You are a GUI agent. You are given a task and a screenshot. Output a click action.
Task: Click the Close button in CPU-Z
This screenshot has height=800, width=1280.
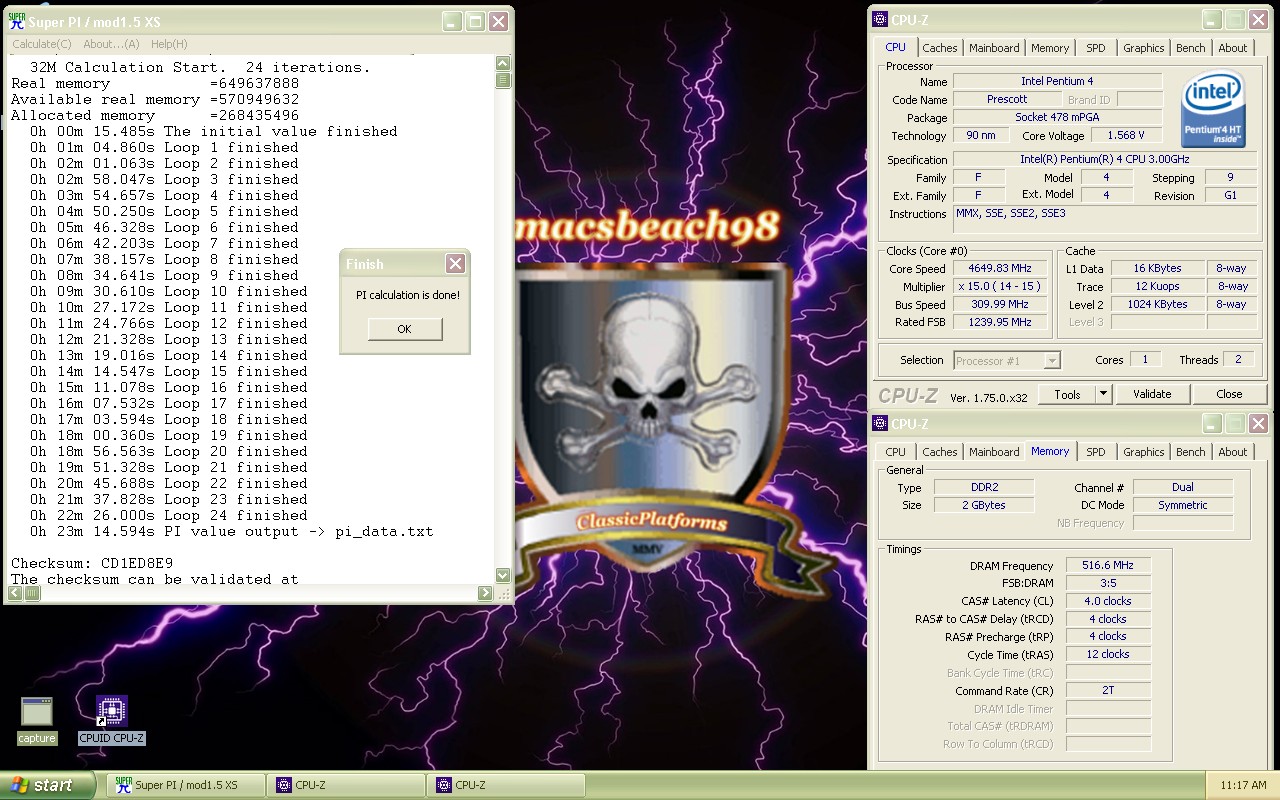[x=1229, y=394]
